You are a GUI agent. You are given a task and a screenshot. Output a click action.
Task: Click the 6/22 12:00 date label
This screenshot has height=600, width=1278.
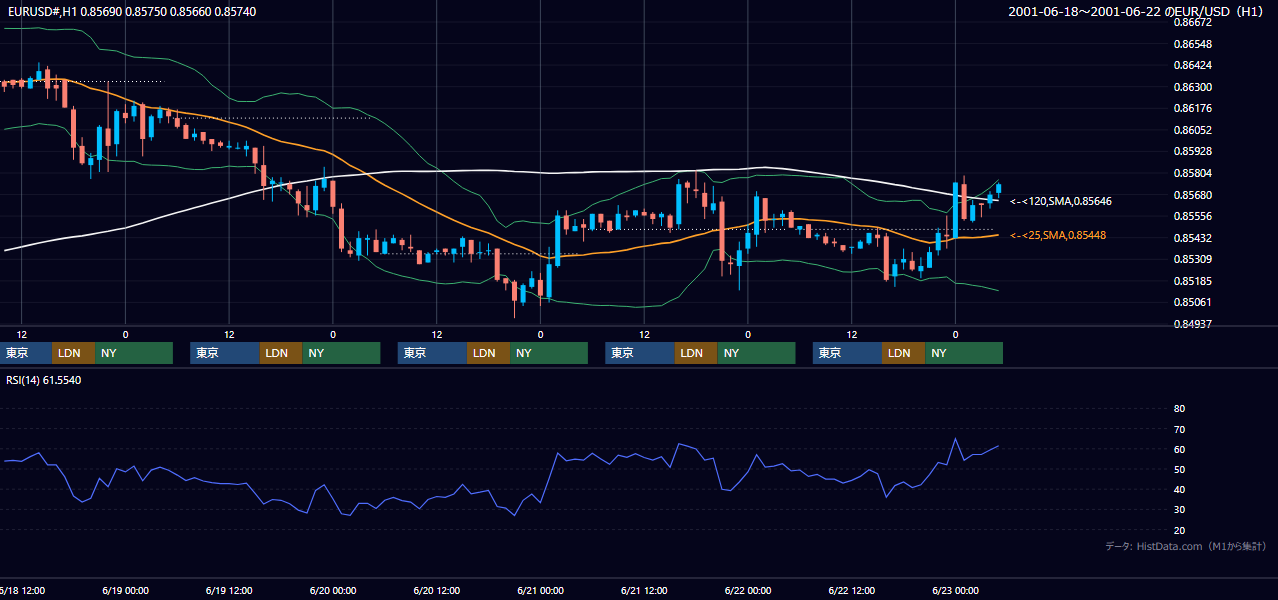(852, 590)
